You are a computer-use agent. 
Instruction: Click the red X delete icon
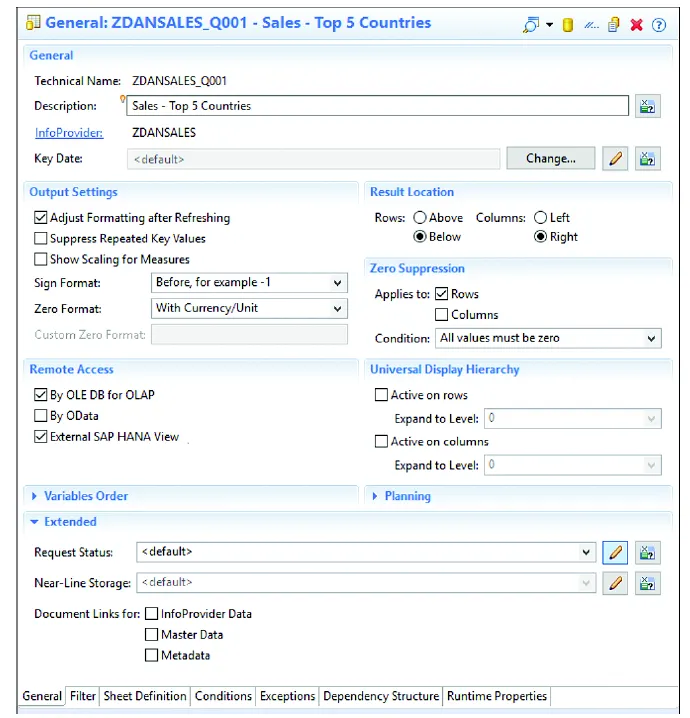point(636,25)
